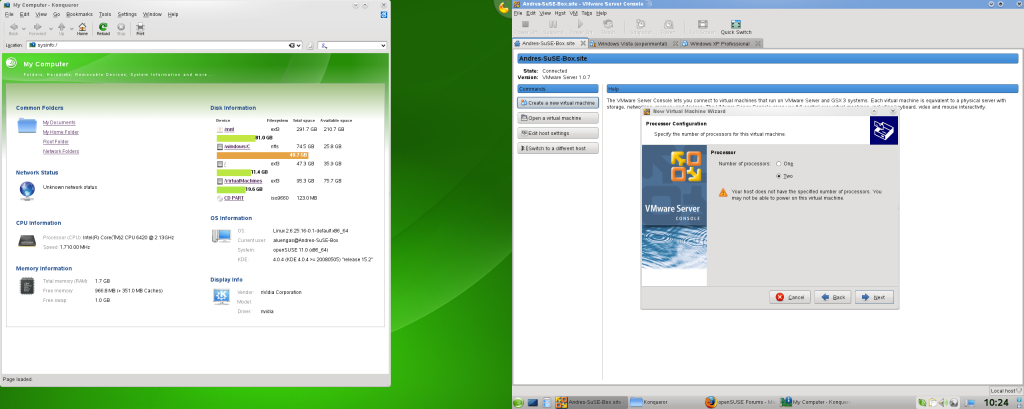Screen dimensions: 1024x409
Task: Go Home in Konqueror toolbar
Action: 82,29
